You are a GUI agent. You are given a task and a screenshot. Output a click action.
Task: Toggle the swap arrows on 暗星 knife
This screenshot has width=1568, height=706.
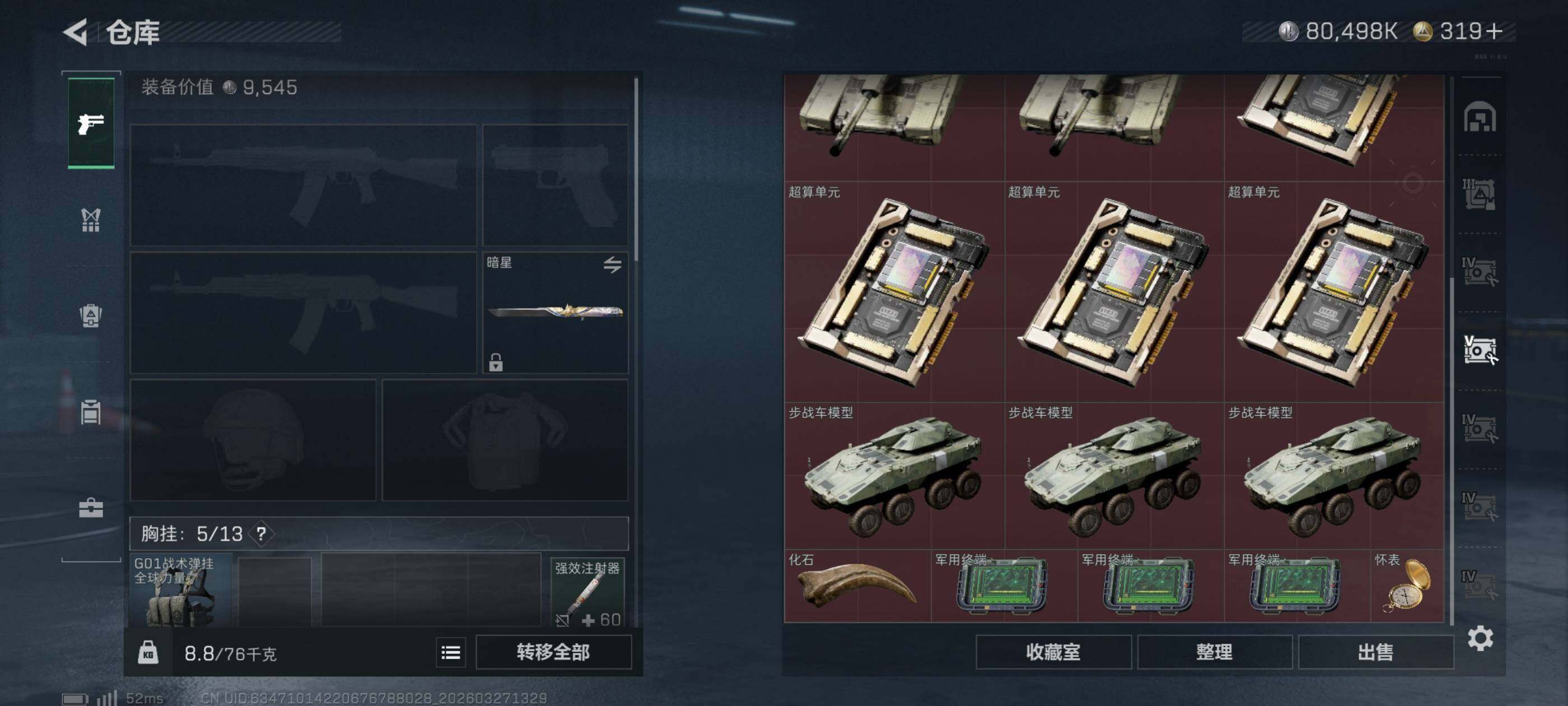point(612,264)
